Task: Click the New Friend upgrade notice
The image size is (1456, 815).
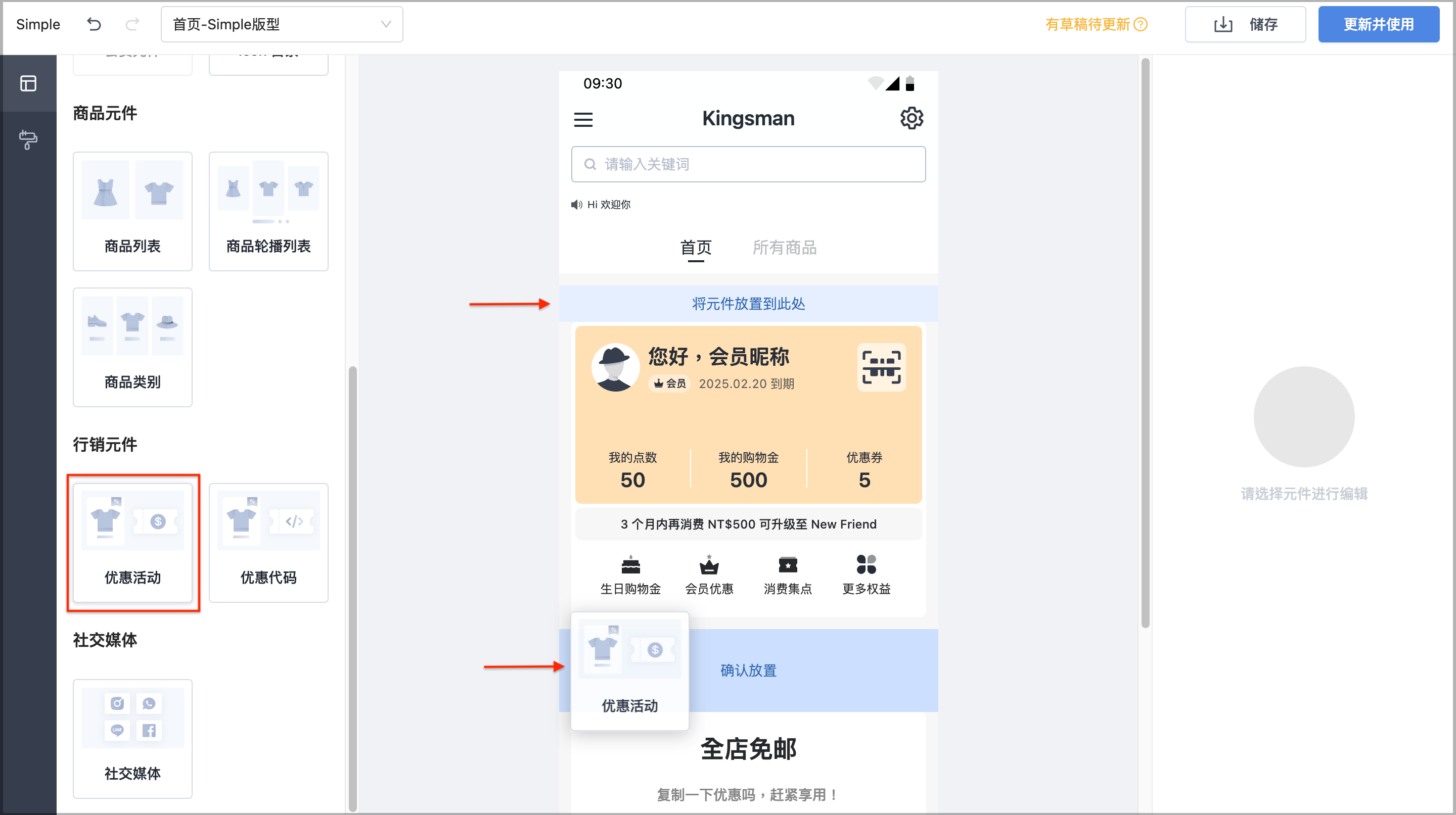Action: coord(748,524)
